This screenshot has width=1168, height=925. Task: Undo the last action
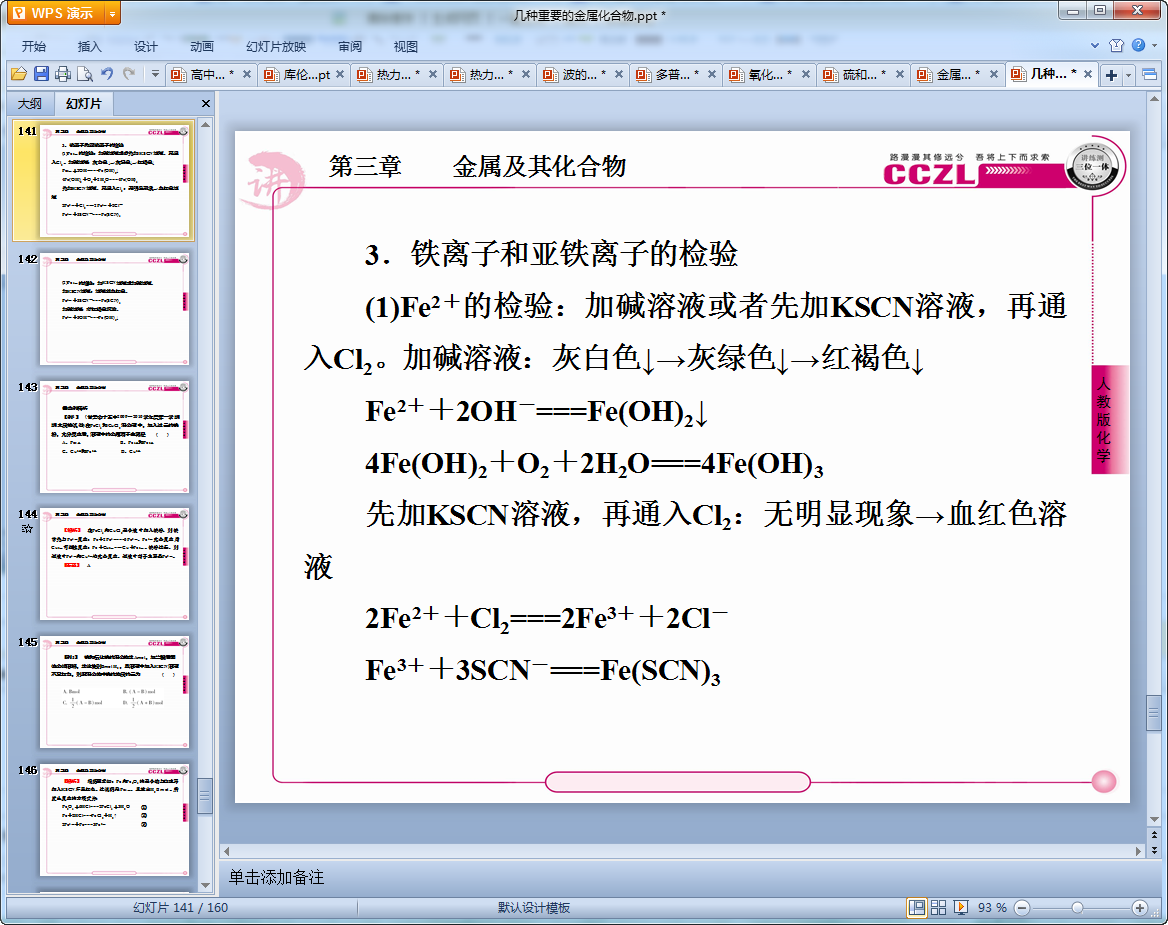tap(107, 74)
